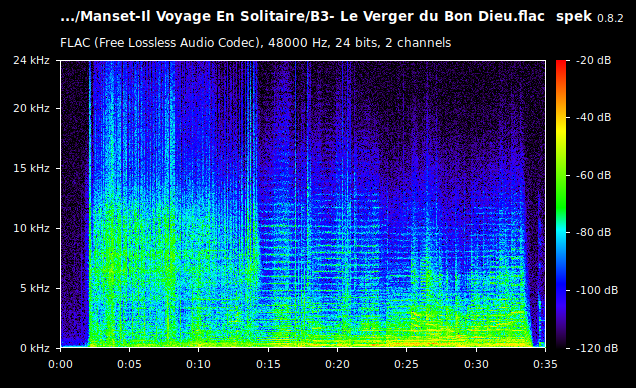Click inside the spectrogram plot area
Screen dimensions: 636x388
[x=303, y=204]
